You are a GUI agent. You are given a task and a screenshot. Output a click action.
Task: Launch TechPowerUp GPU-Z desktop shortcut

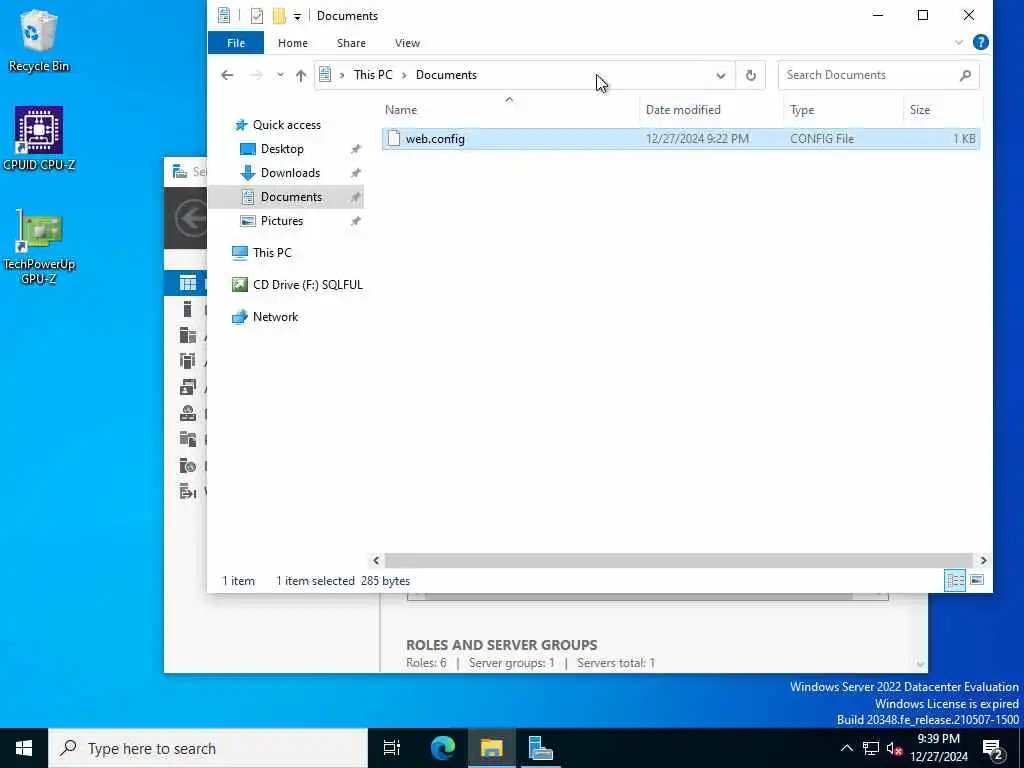[x=39, y=246]
